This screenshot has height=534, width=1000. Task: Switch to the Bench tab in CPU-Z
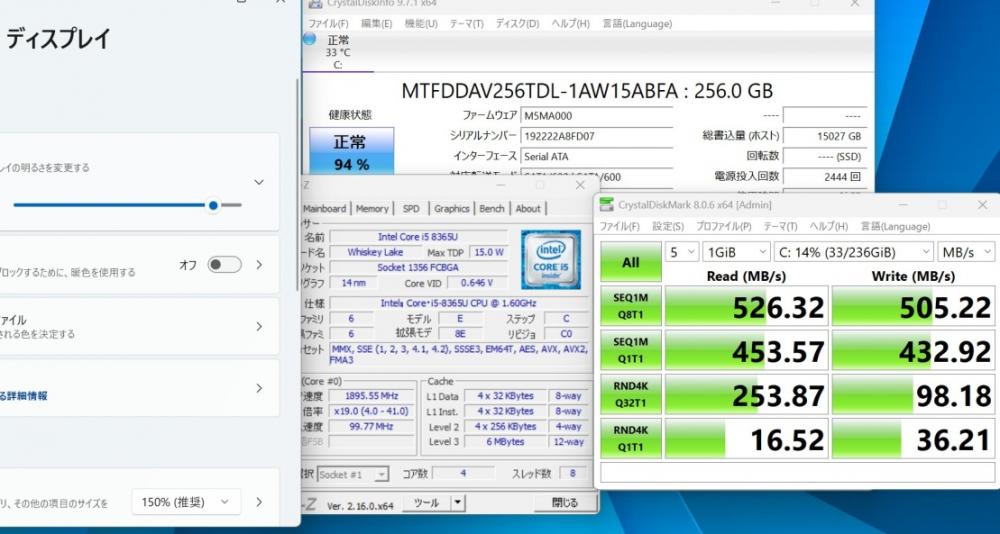(x=492, y=209)
